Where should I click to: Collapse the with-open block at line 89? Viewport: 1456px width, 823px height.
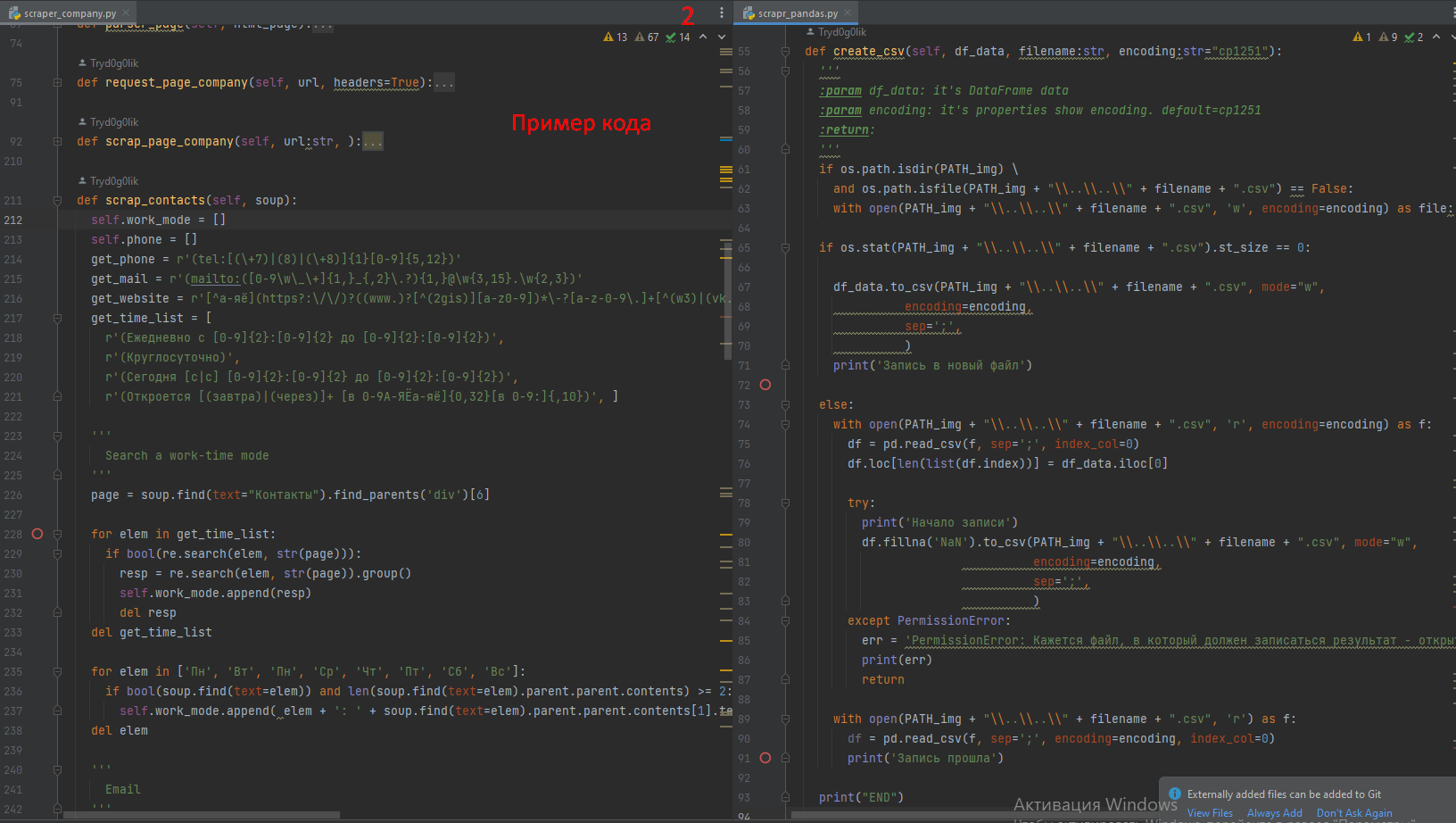(785, 719)
